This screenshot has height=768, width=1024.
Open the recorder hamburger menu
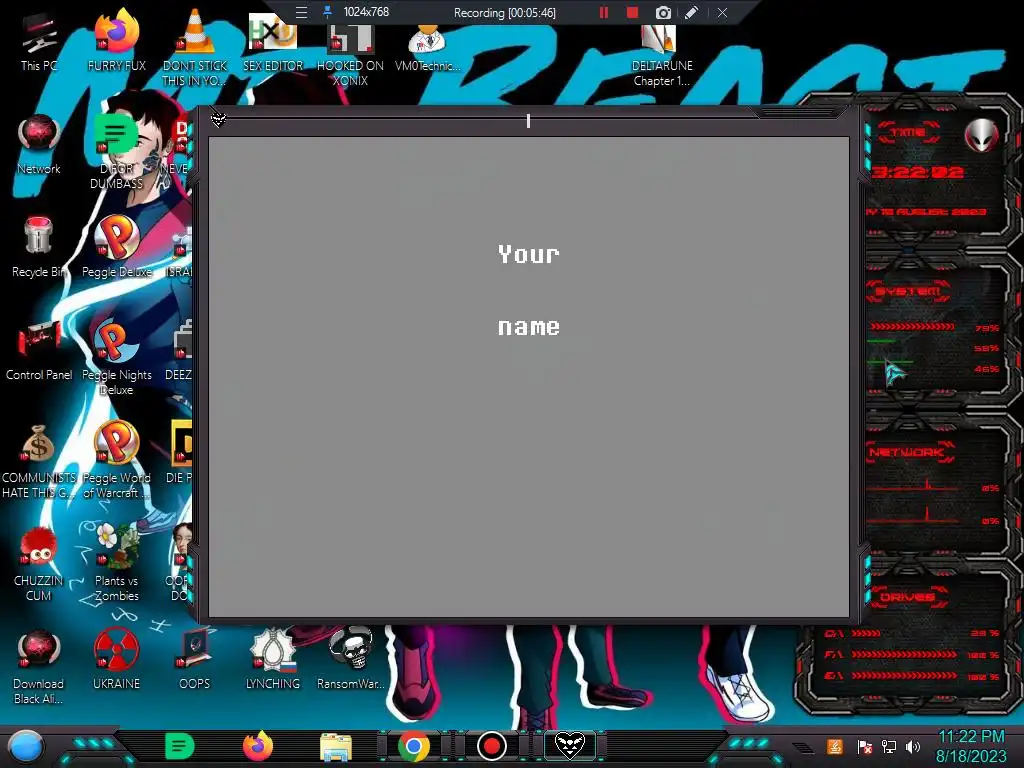pyautogui.click(x=301, y=12)
